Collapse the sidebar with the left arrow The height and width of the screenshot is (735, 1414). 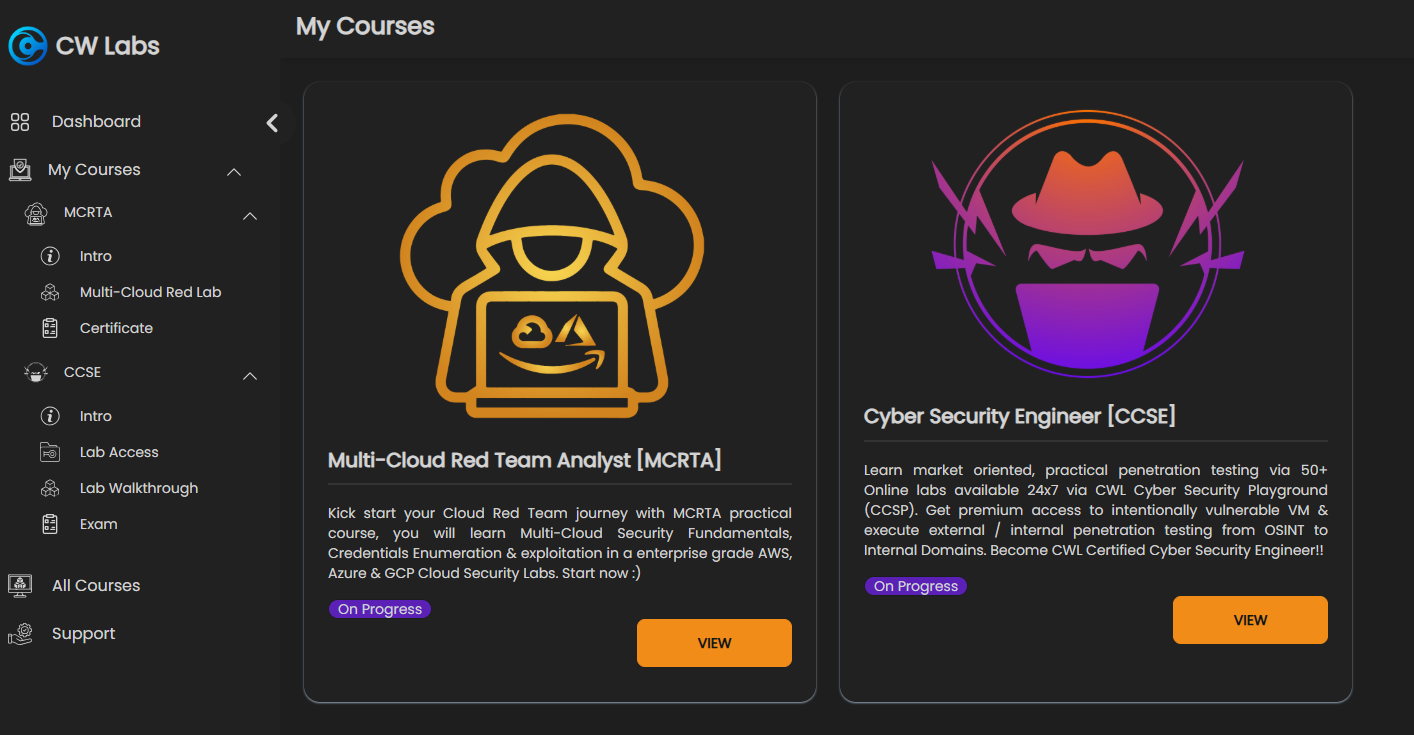click(x=272, y=123)
